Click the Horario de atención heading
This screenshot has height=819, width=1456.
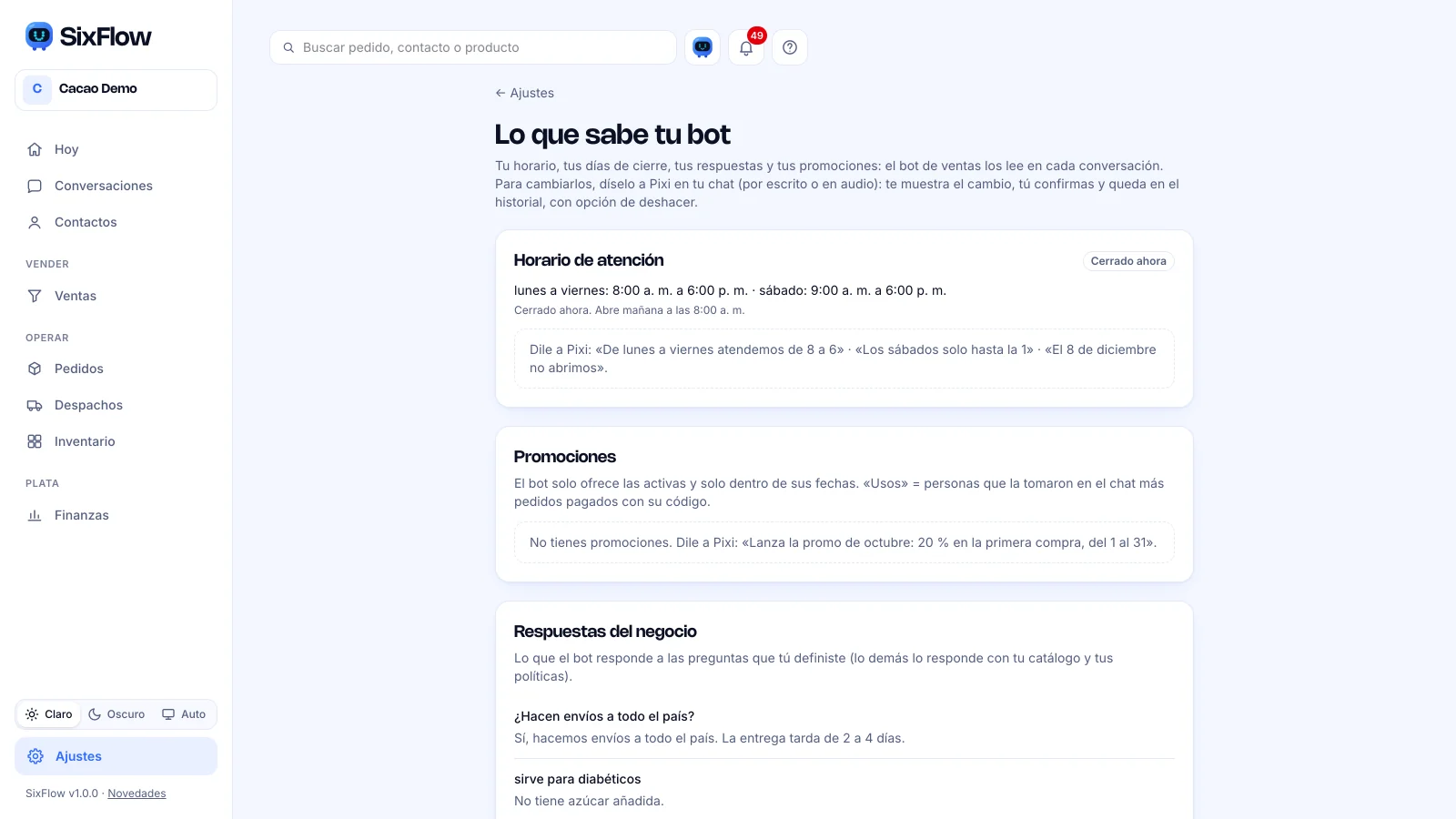pyautogui.click(x=589, y=260)
